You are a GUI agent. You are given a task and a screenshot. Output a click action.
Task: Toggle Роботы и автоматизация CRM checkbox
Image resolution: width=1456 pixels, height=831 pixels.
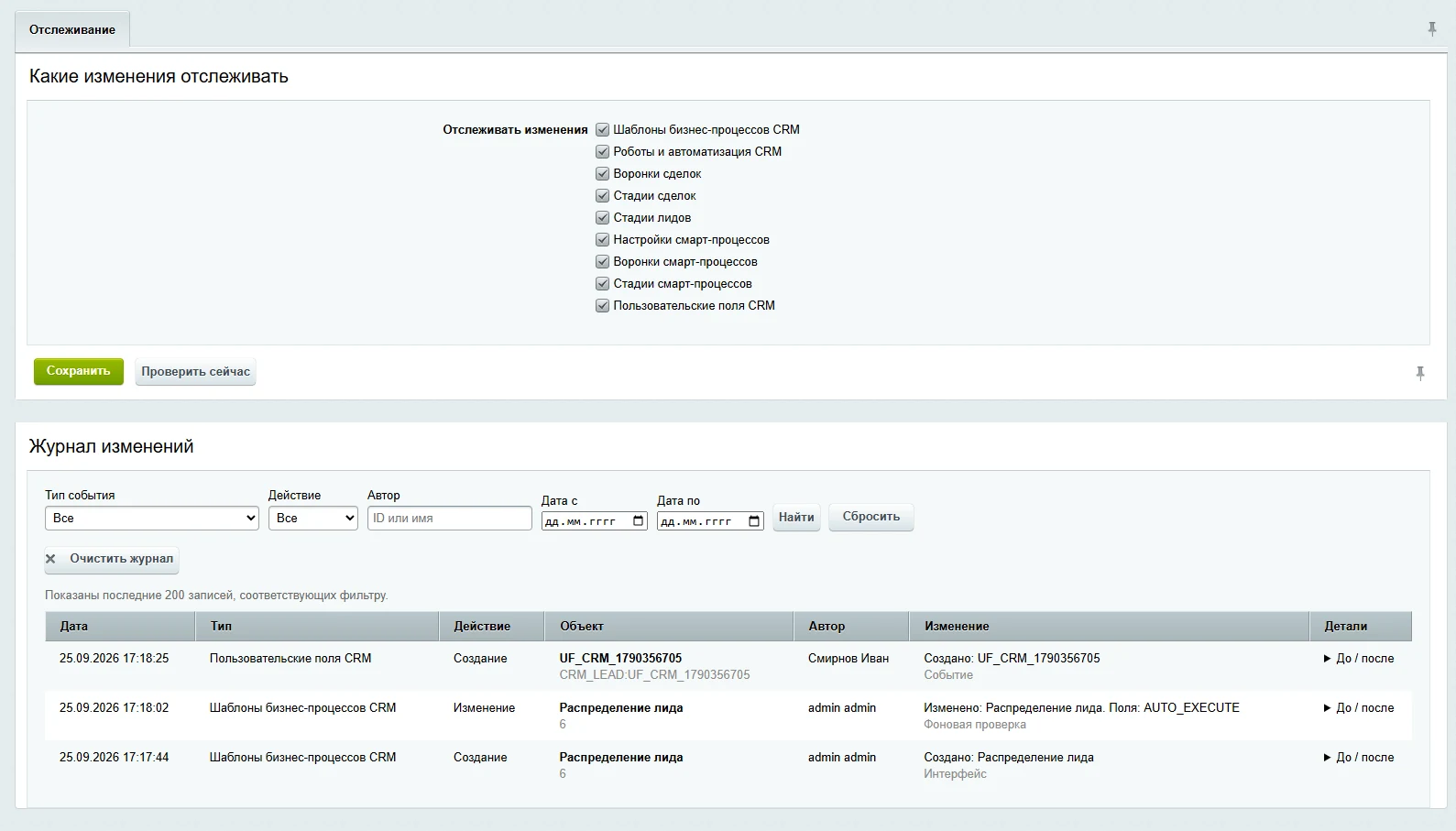click(603, 152)
